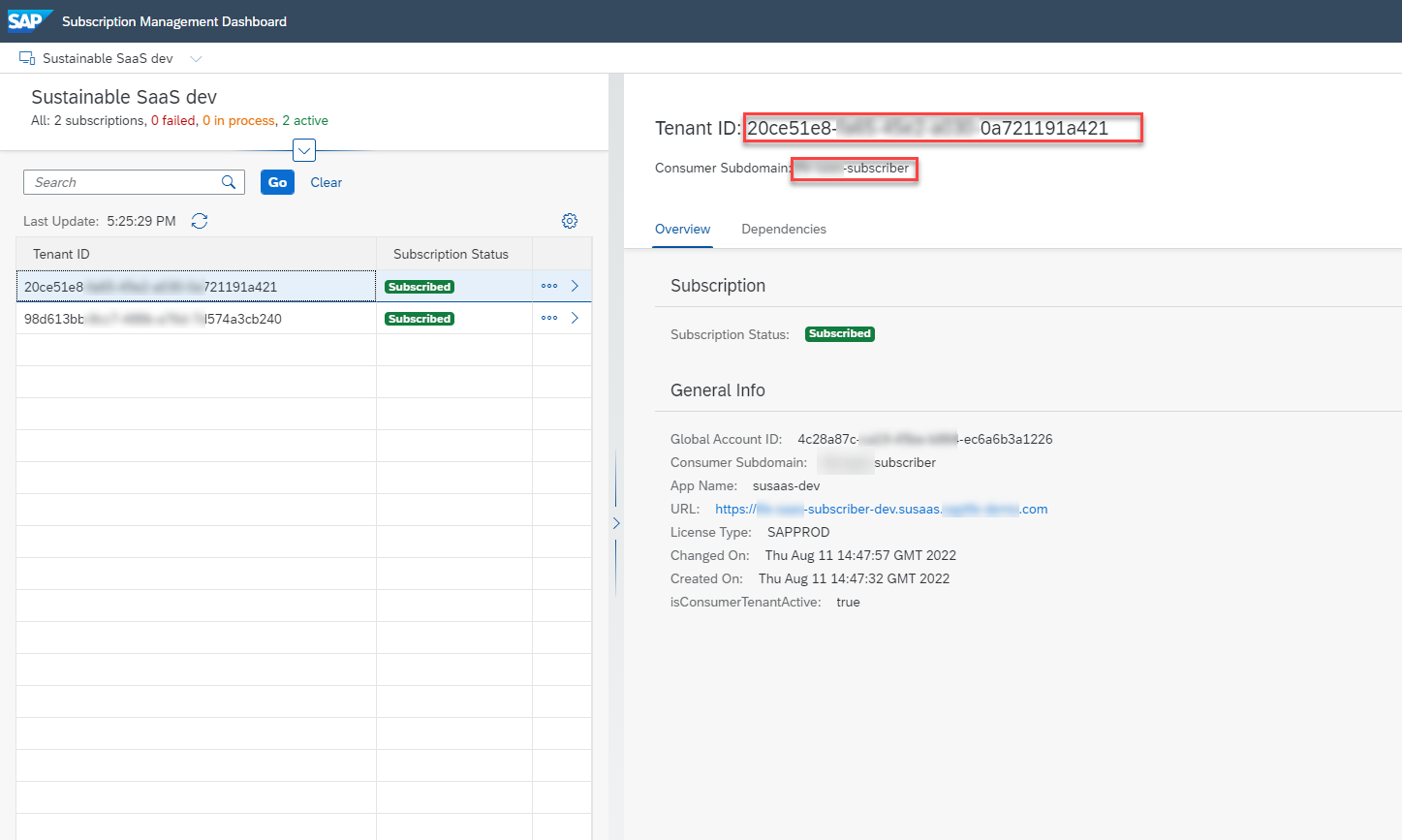This screenshot has width=1402, height=840.
Task: Switch to the Dependencies tab
Action: pyautogui.click(x=784, y=230)
